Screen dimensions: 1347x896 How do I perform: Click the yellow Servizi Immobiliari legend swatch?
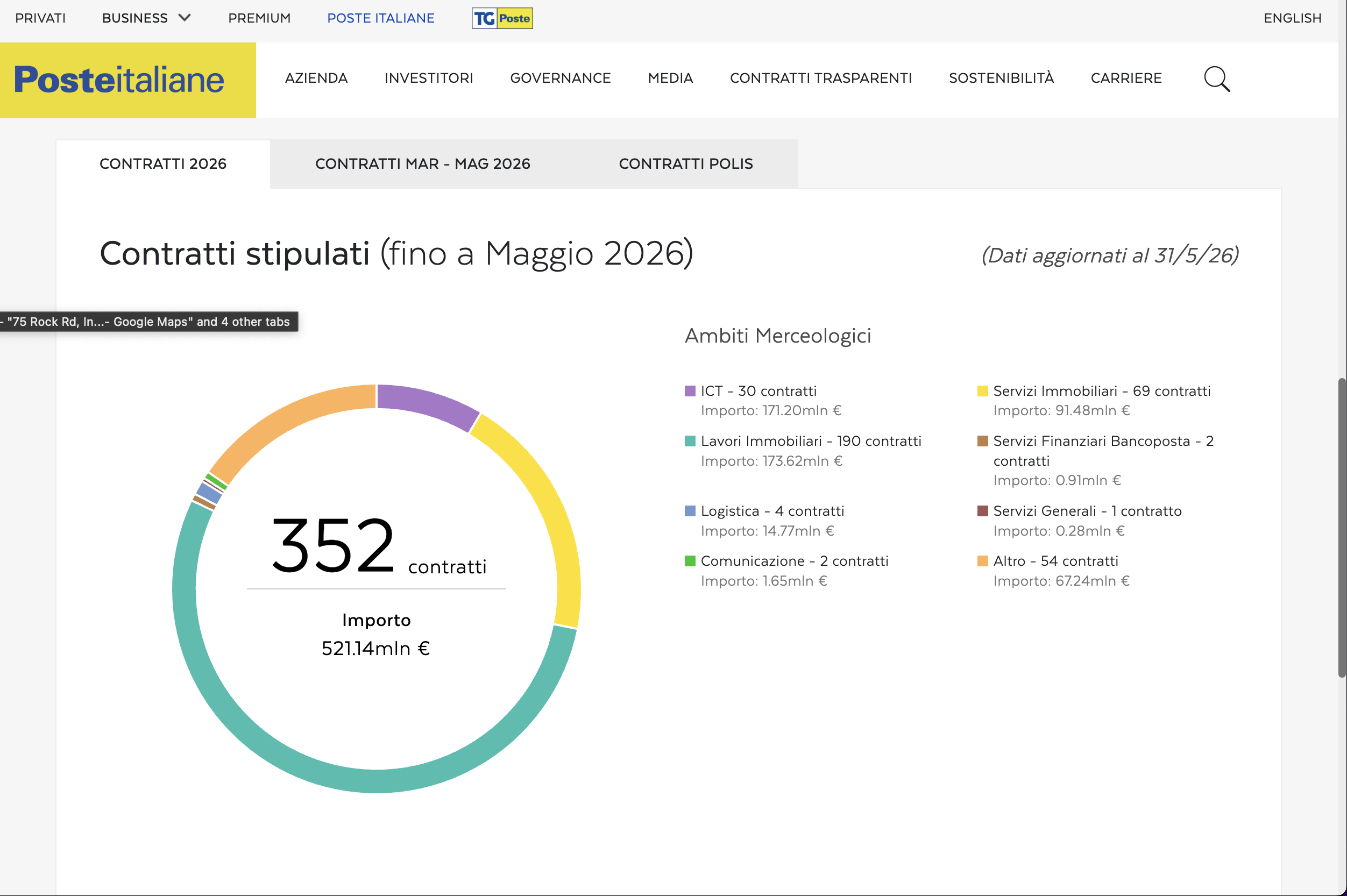point(982,391)
